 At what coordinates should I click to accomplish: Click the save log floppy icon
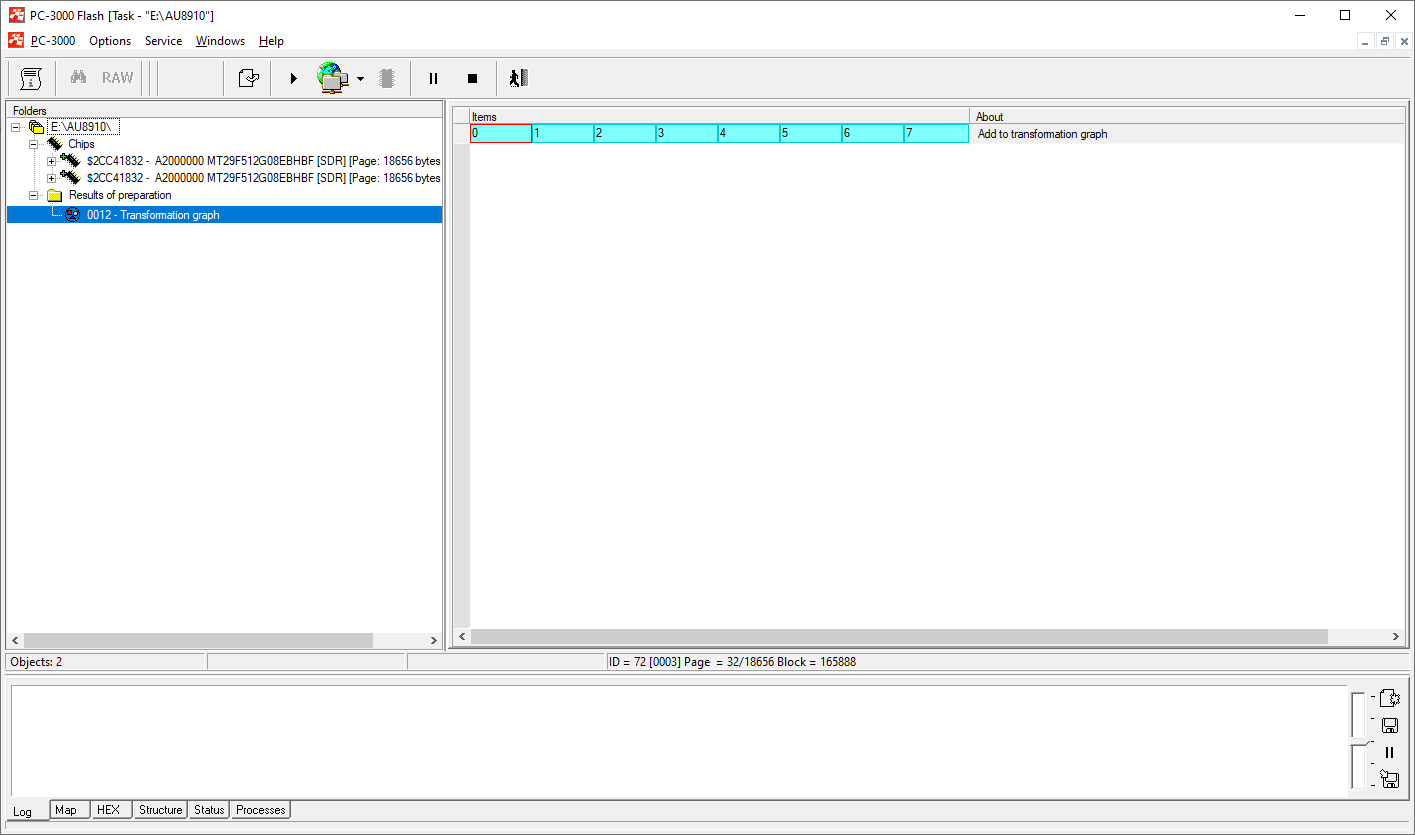tap(1389, 726)
